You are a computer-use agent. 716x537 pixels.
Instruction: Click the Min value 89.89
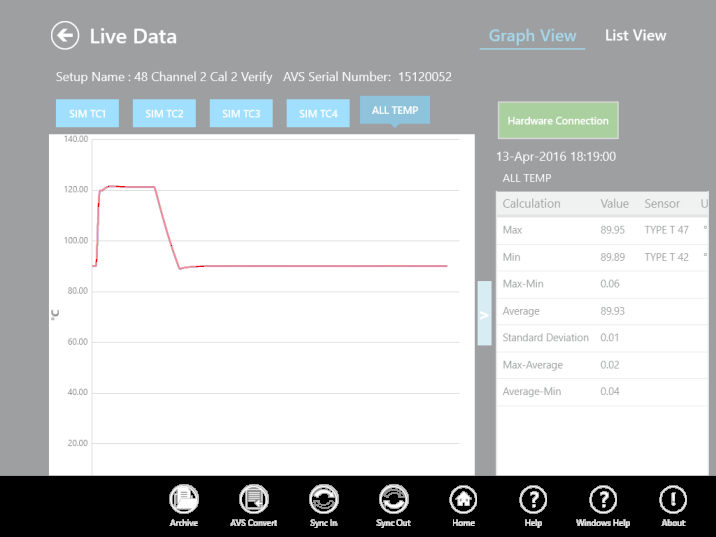(612, 257)
